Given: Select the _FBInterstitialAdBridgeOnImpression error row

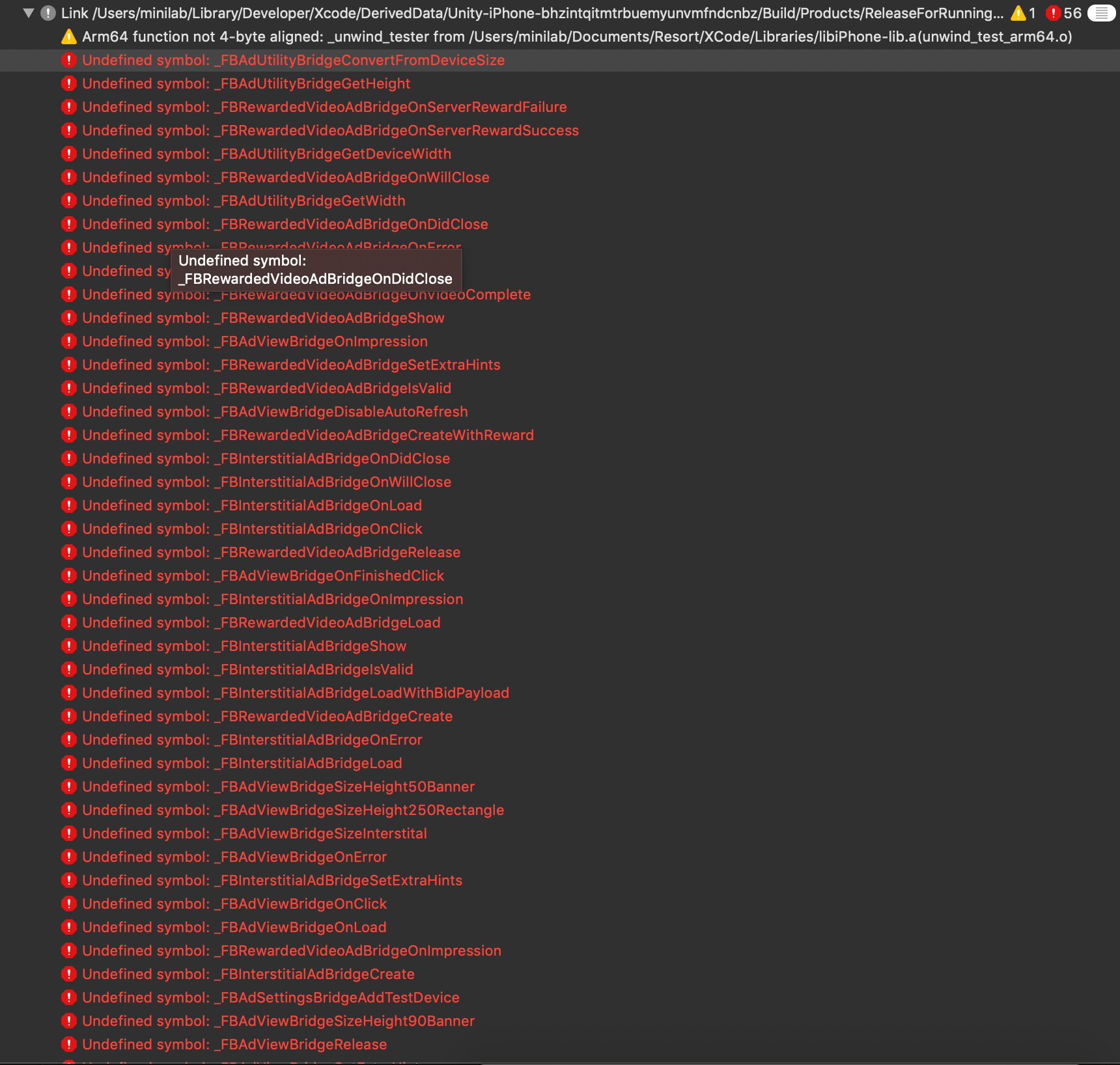Looking at the screenshot, I should [560, 599].
